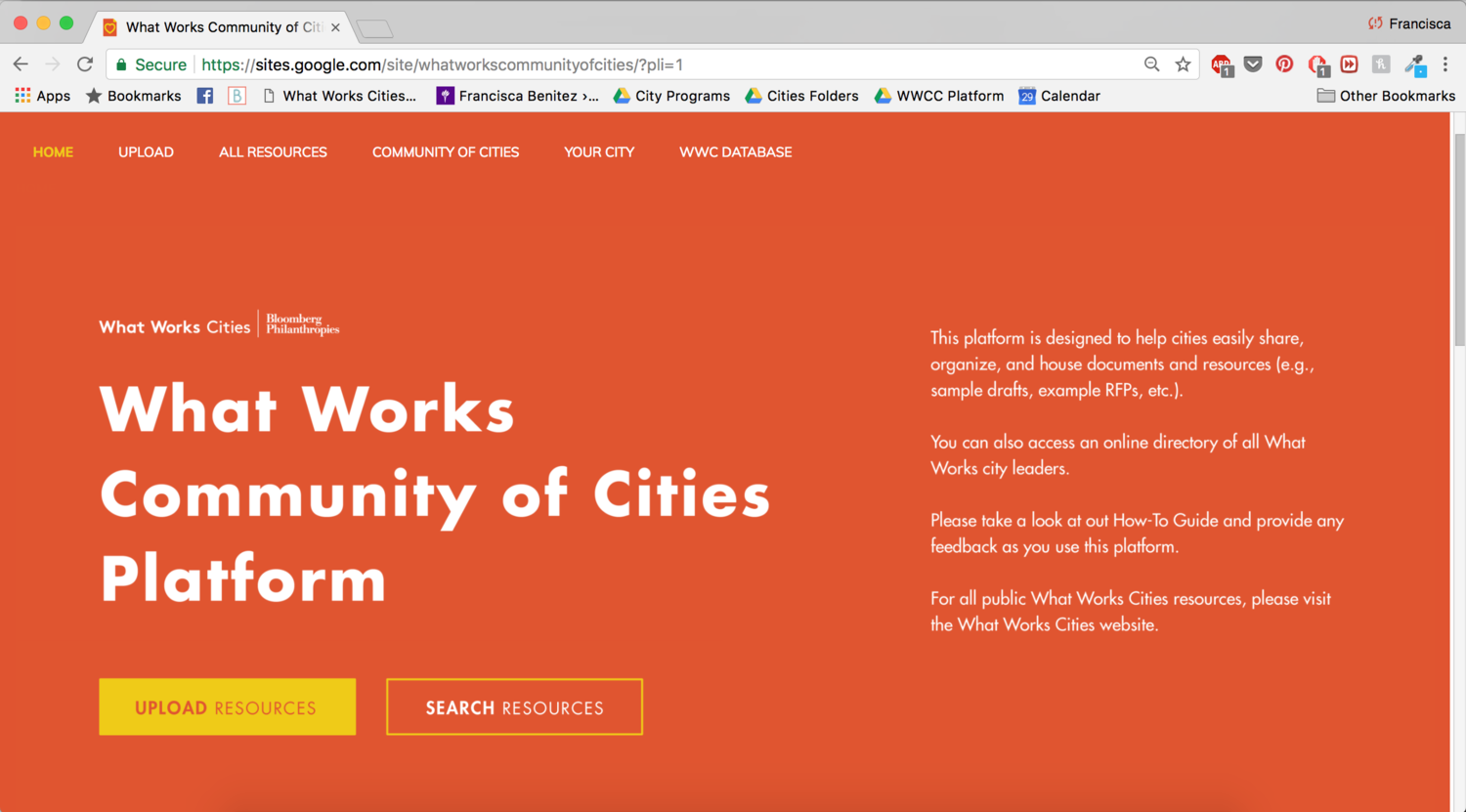Viewport: 1466px width, 812px height.
Task: Click the 'What Works Community of Cities Platform' heading
Action: pyautogui.click(x=435, y=493)
